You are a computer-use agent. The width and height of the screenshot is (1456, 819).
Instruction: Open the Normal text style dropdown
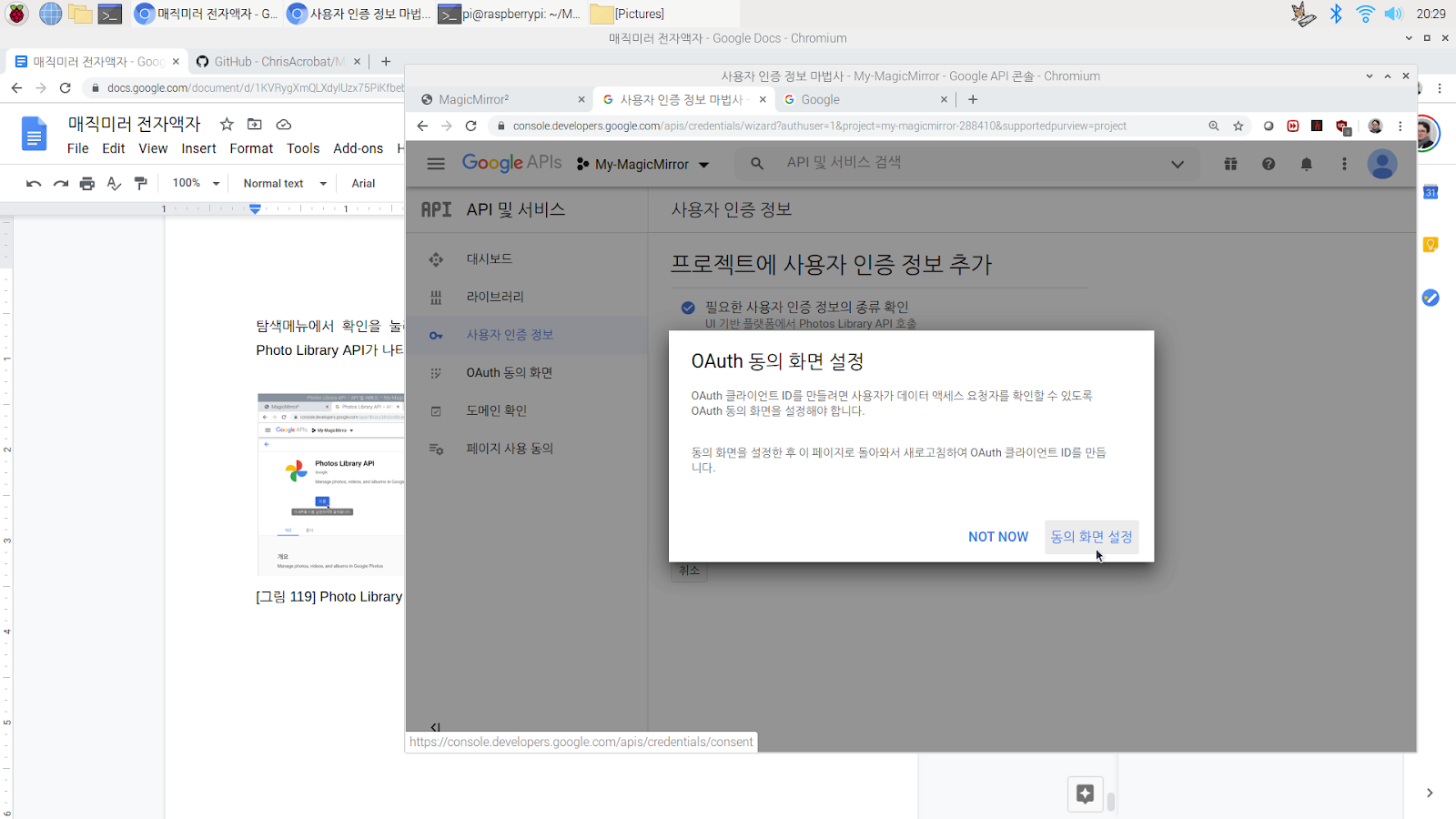pos(285,183)
